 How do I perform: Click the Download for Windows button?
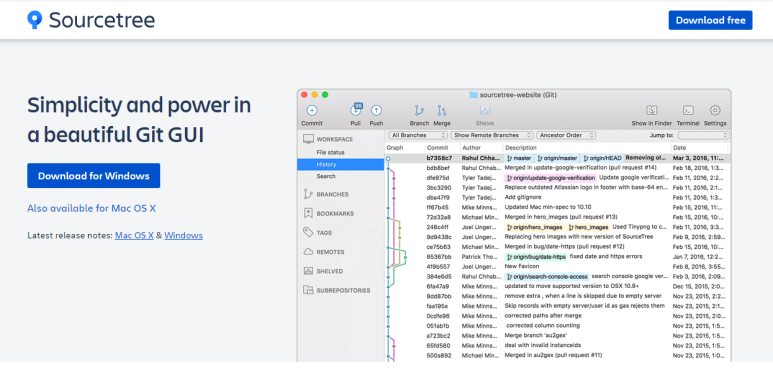(x=94, y=175)
